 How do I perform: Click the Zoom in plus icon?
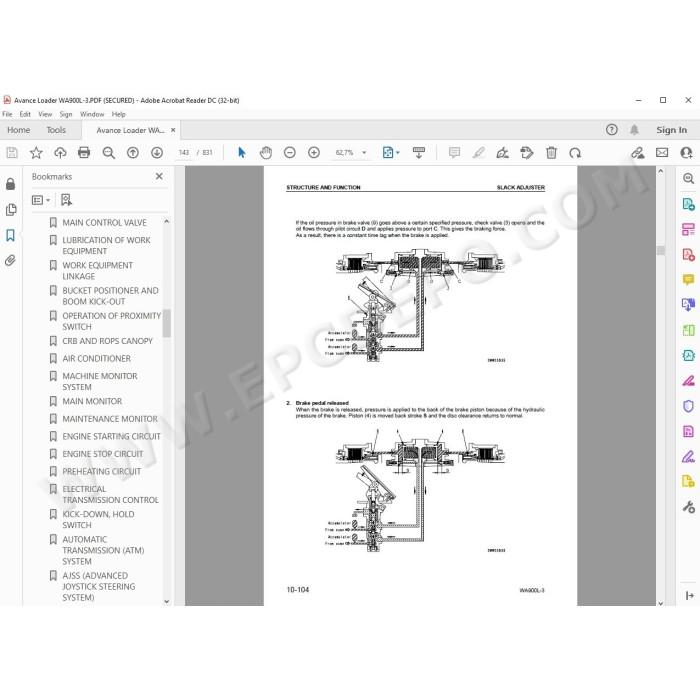pos(314,153)
